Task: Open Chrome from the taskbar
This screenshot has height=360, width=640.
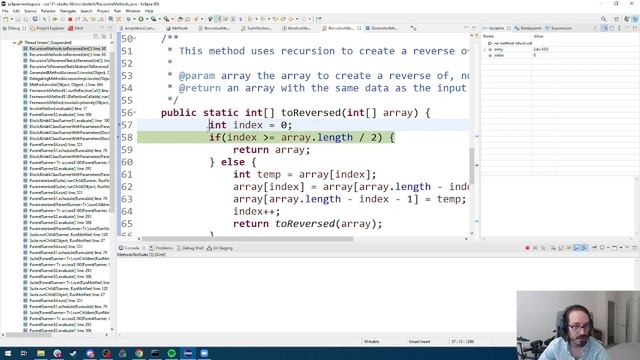Action: coord(139,353)
